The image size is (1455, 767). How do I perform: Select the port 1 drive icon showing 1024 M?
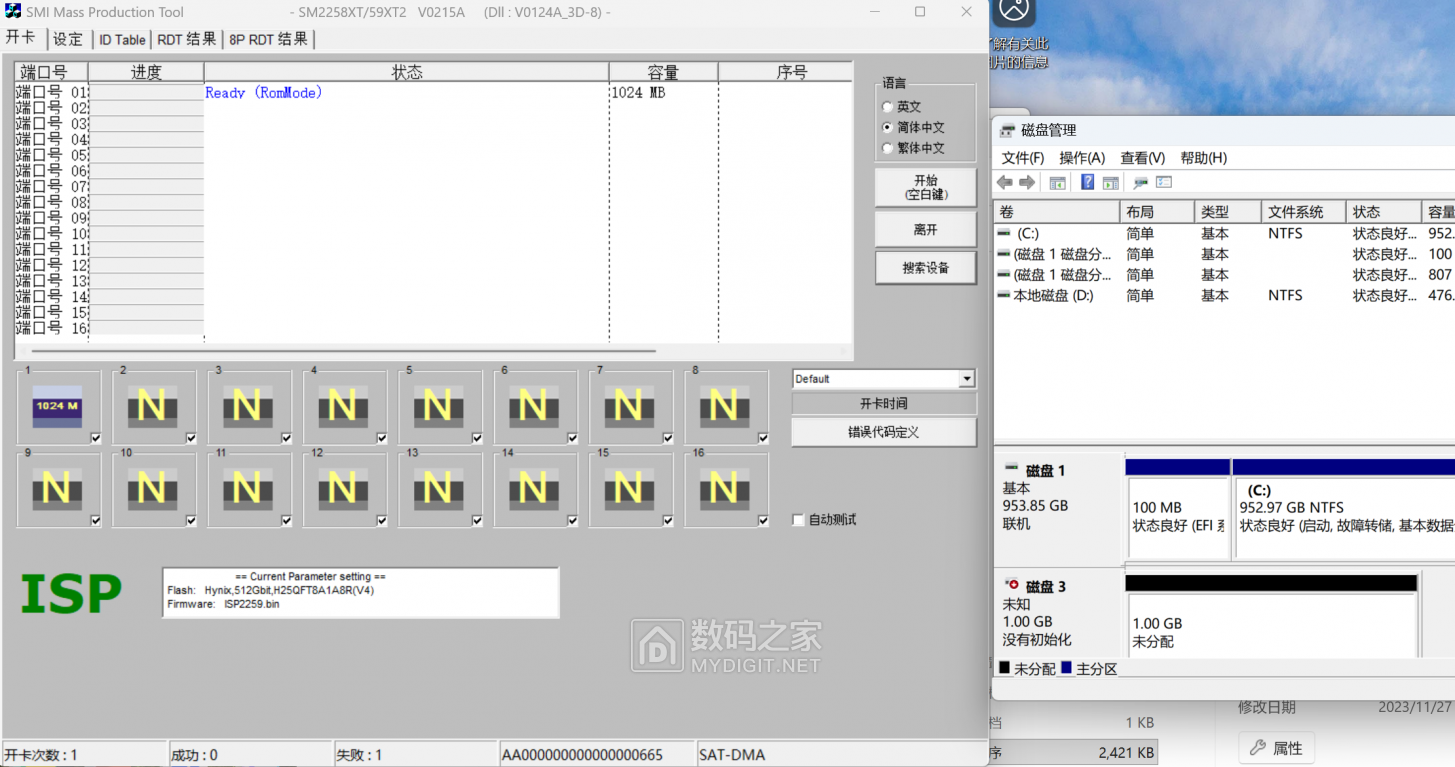coord(57,407)
